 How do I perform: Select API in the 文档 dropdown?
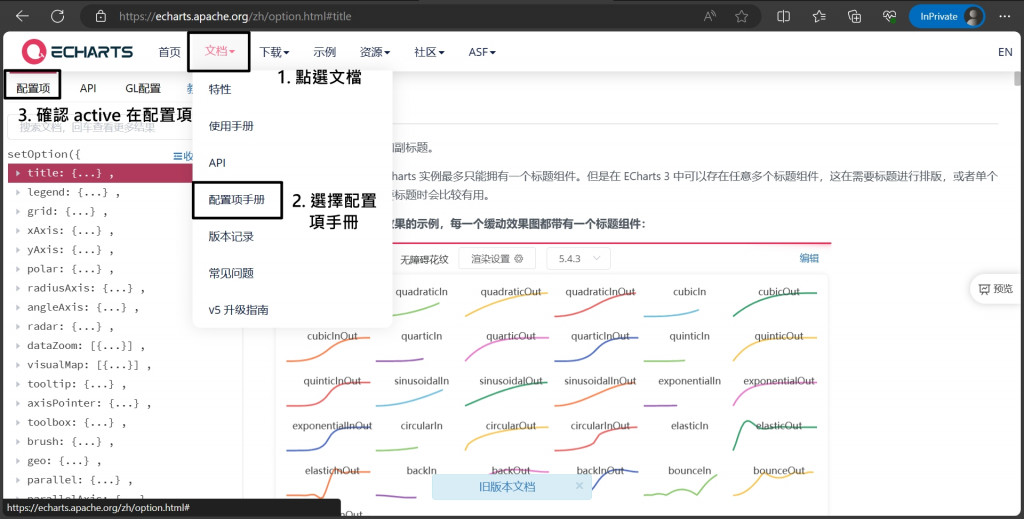tap(217, 163)
